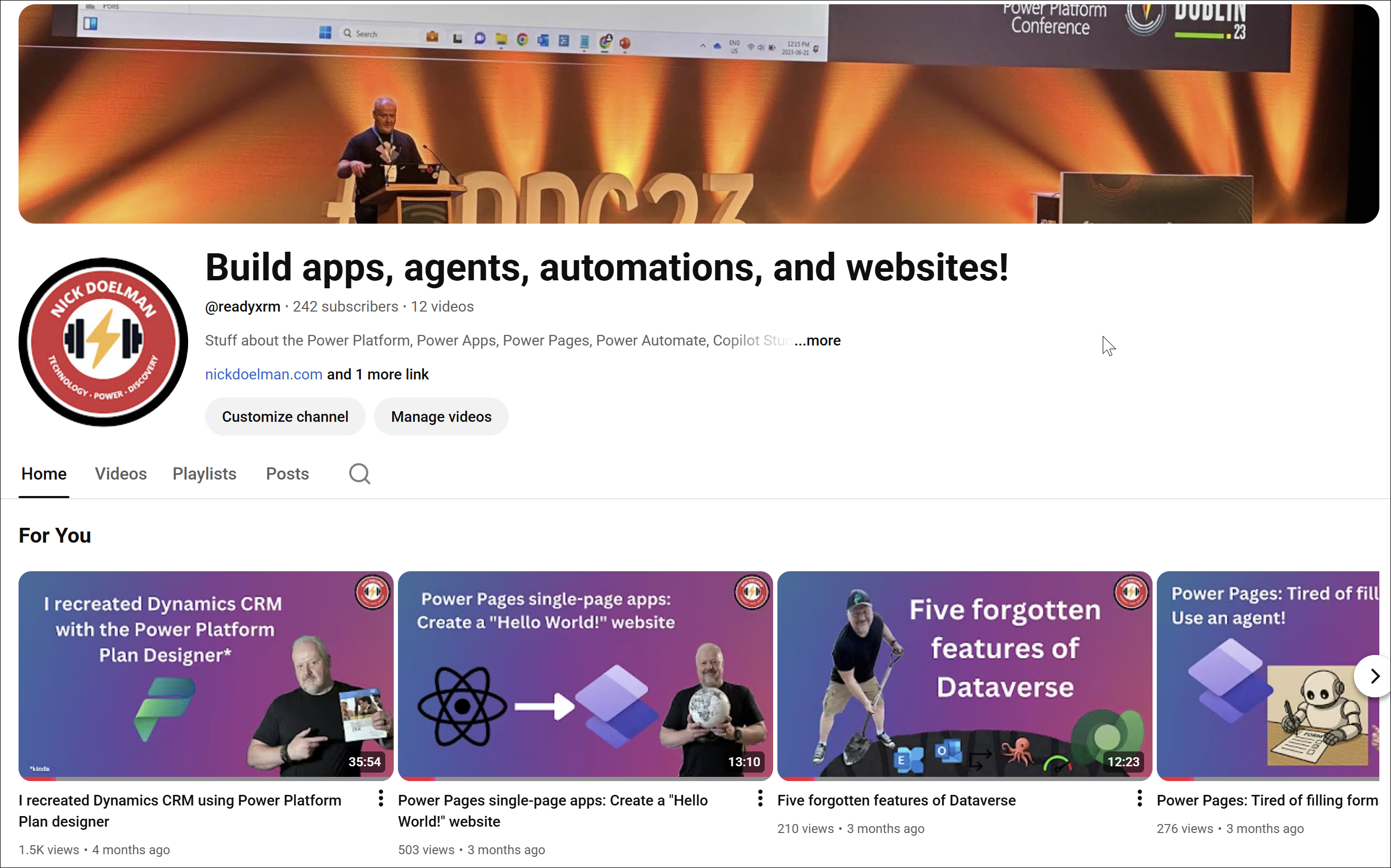This screenshot has width=1391, height=868.
Task: Click the channel search magnifier icon
Action: tap(359, 474)
